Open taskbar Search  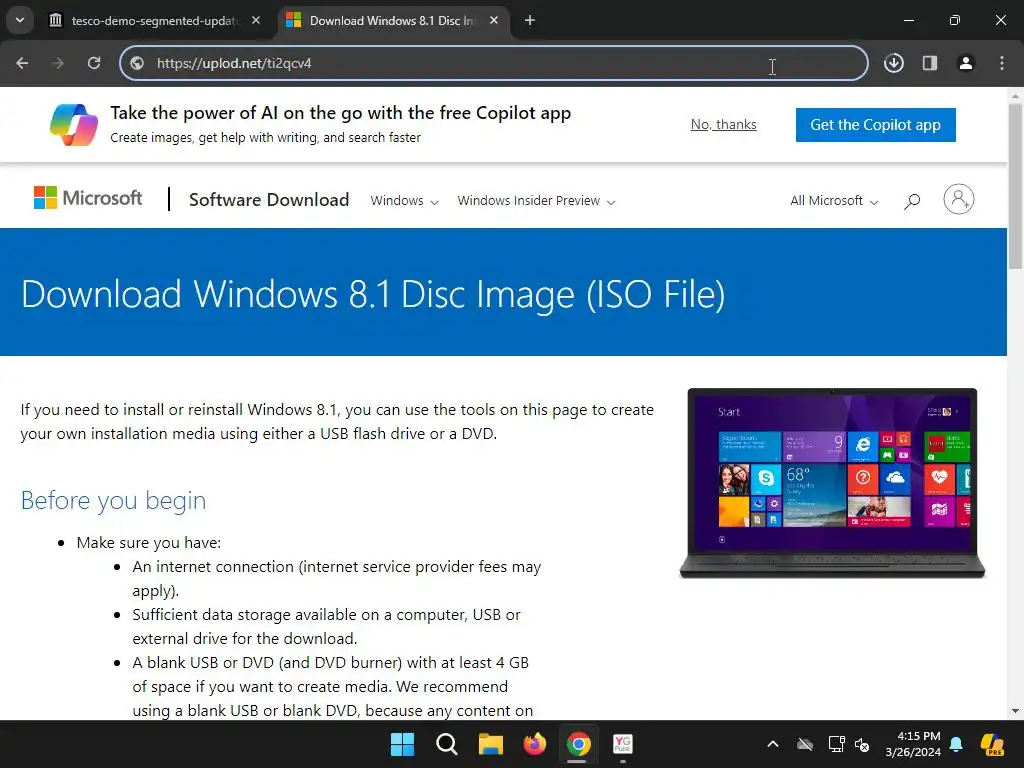[x=447, y=744]
